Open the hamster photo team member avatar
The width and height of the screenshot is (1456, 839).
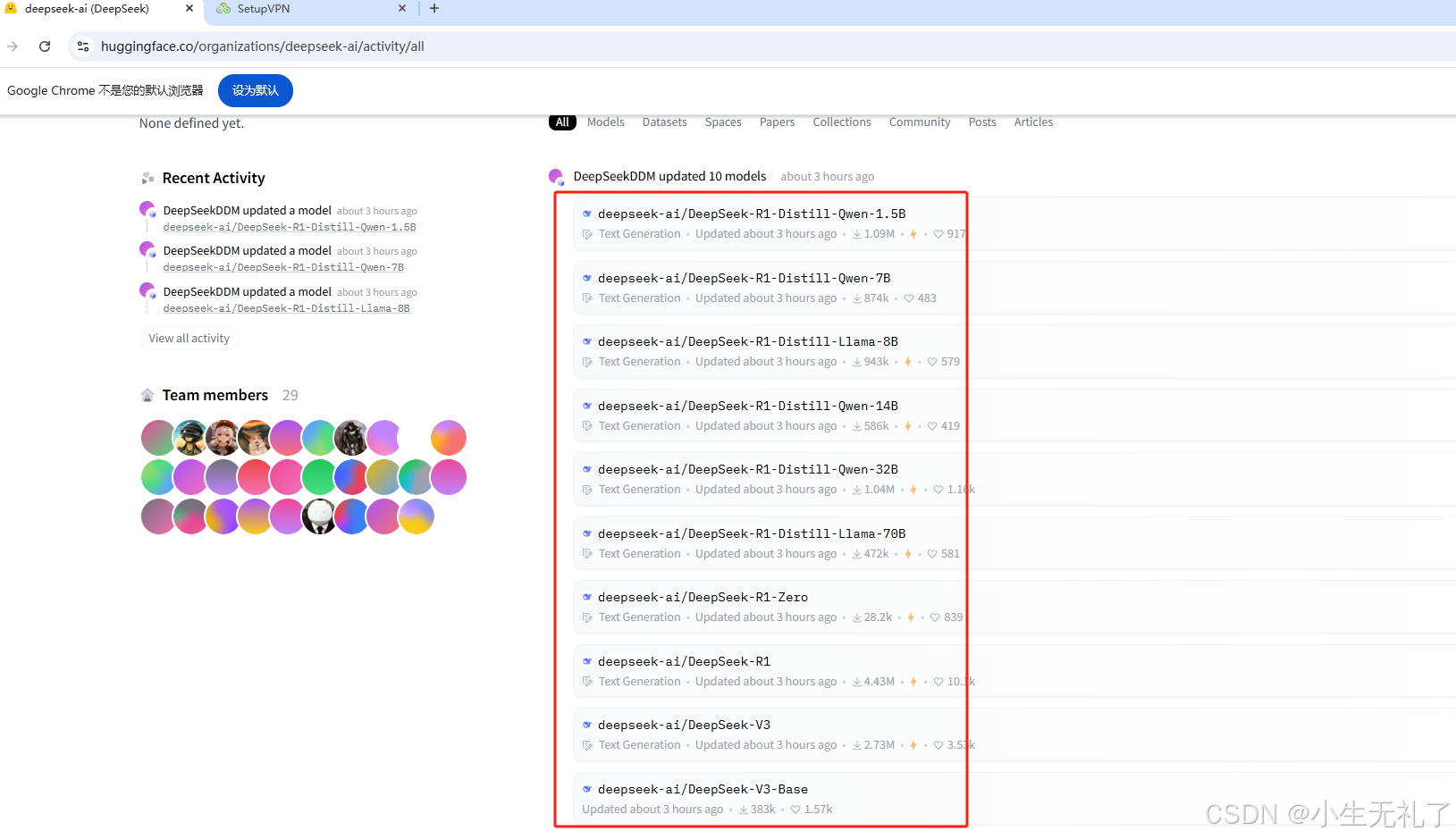[255, 438]
